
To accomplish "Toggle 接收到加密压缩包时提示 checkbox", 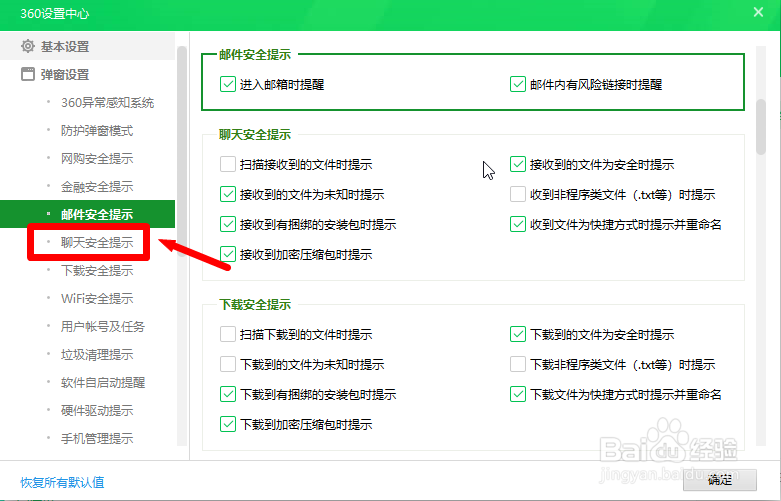I will (x=228, y=254).
